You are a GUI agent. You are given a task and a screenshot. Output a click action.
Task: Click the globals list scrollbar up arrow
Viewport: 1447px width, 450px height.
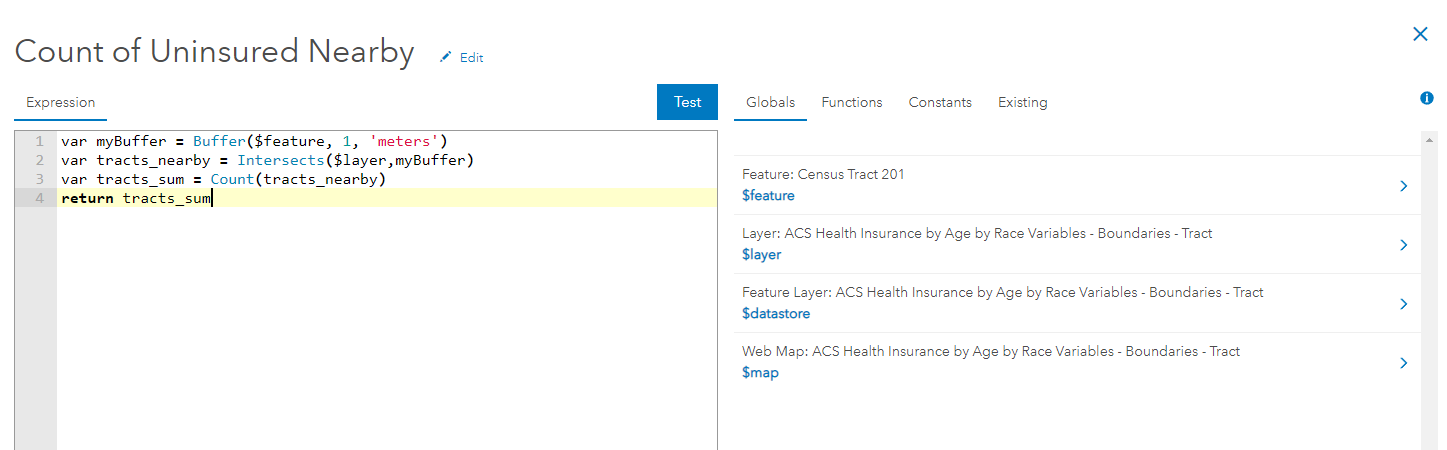tap(1429, 142)
